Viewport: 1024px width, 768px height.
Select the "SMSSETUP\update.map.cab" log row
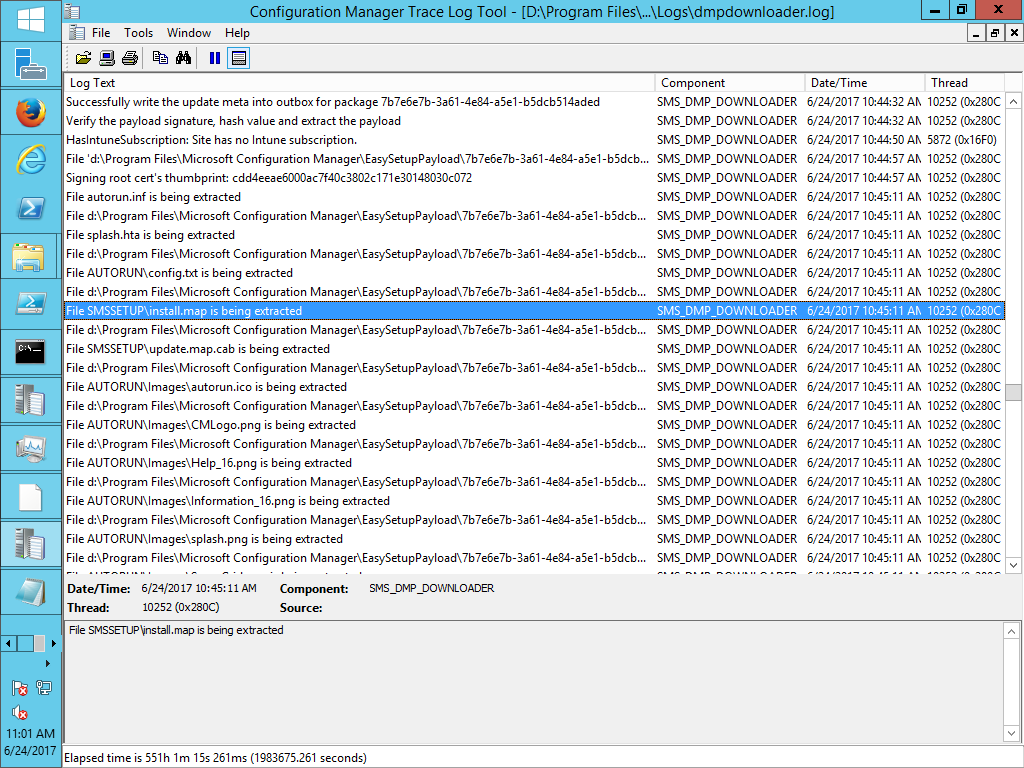coord(534,349)
